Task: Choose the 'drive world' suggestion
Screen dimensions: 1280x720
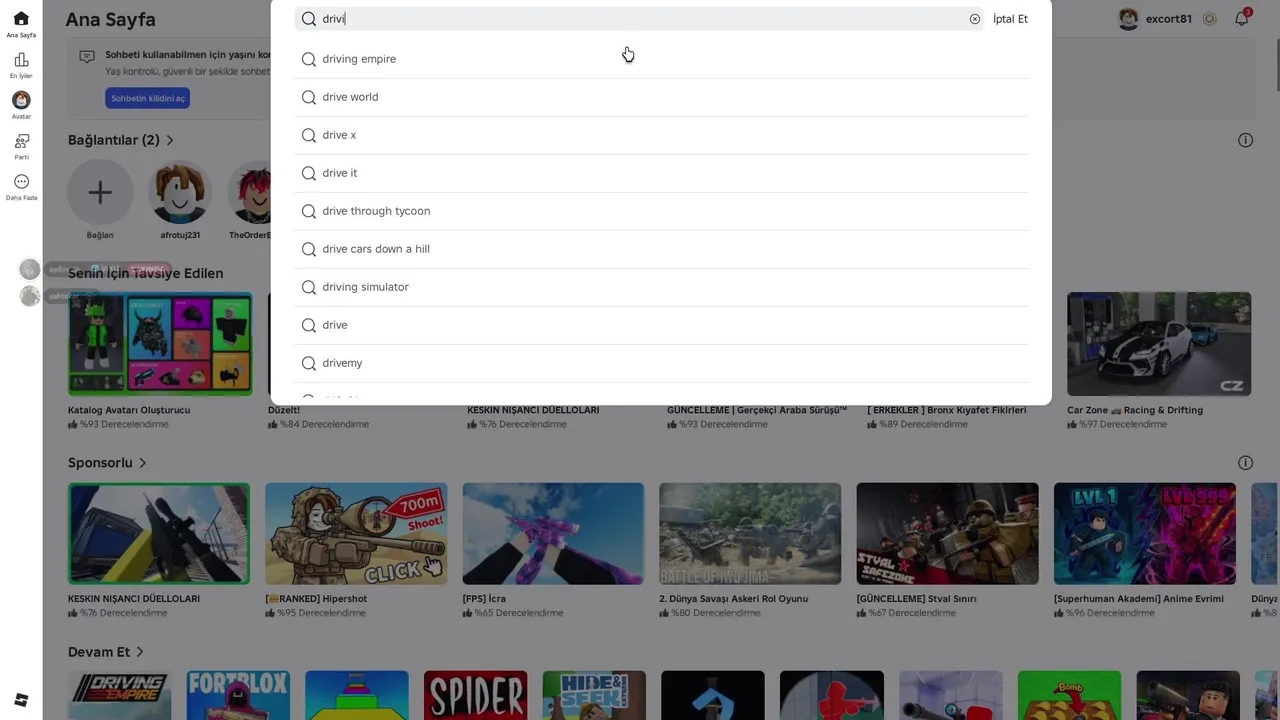Action: tap(661, 97)
